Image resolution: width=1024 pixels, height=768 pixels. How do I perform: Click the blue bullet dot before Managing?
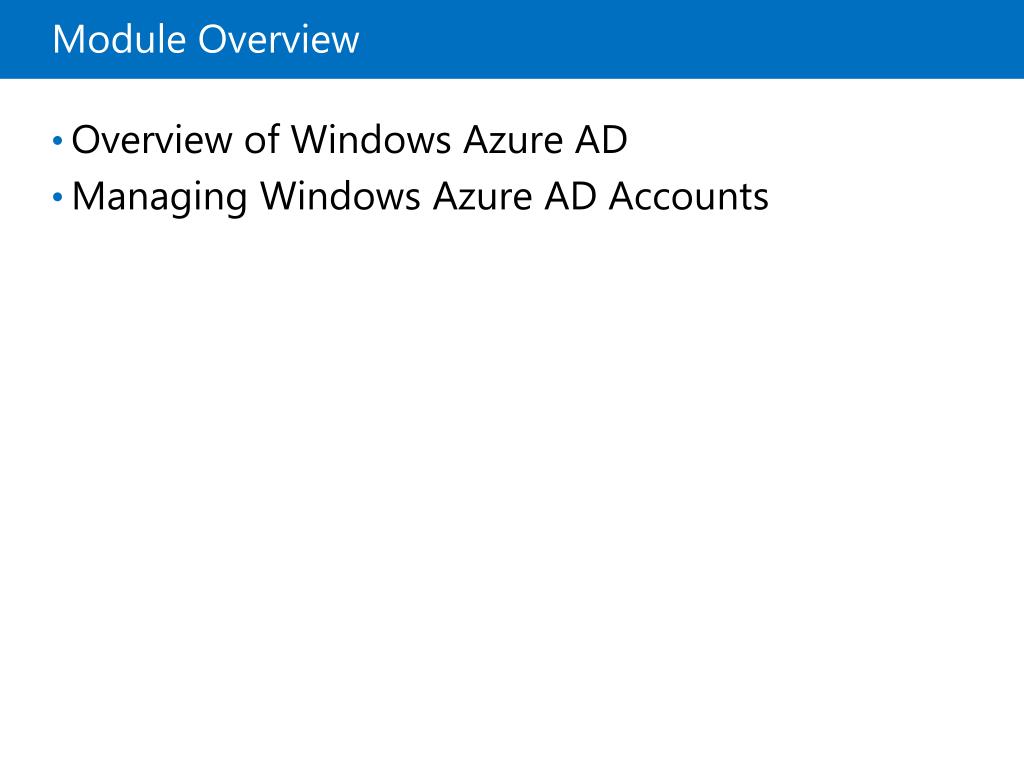(x=57, y=197)
